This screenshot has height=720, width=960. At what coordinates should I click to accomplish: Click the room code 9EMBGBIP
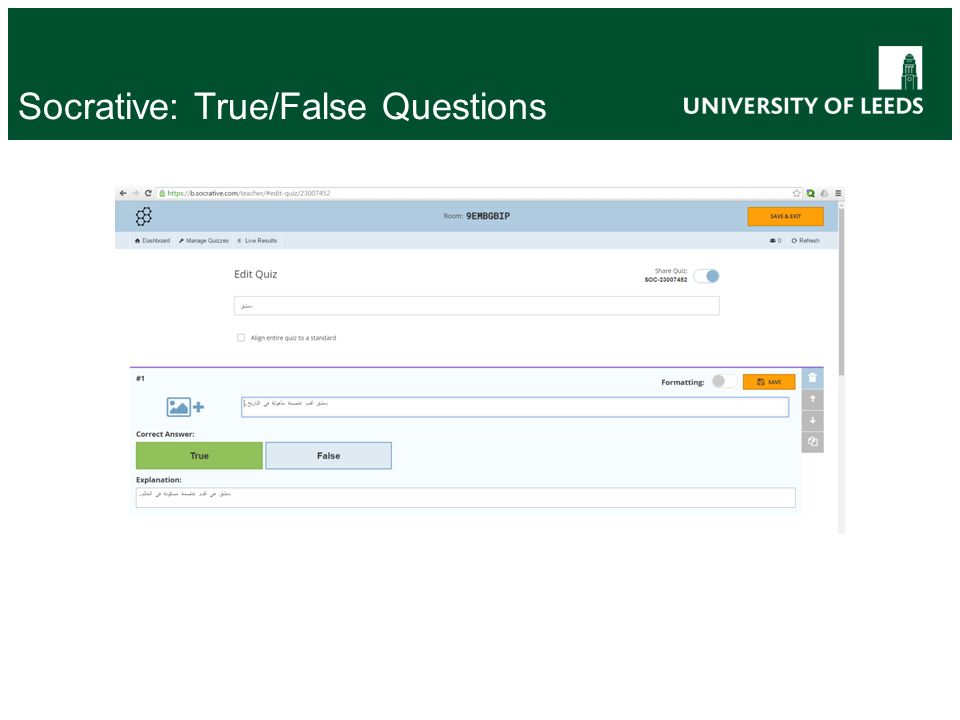pos(488,216)
